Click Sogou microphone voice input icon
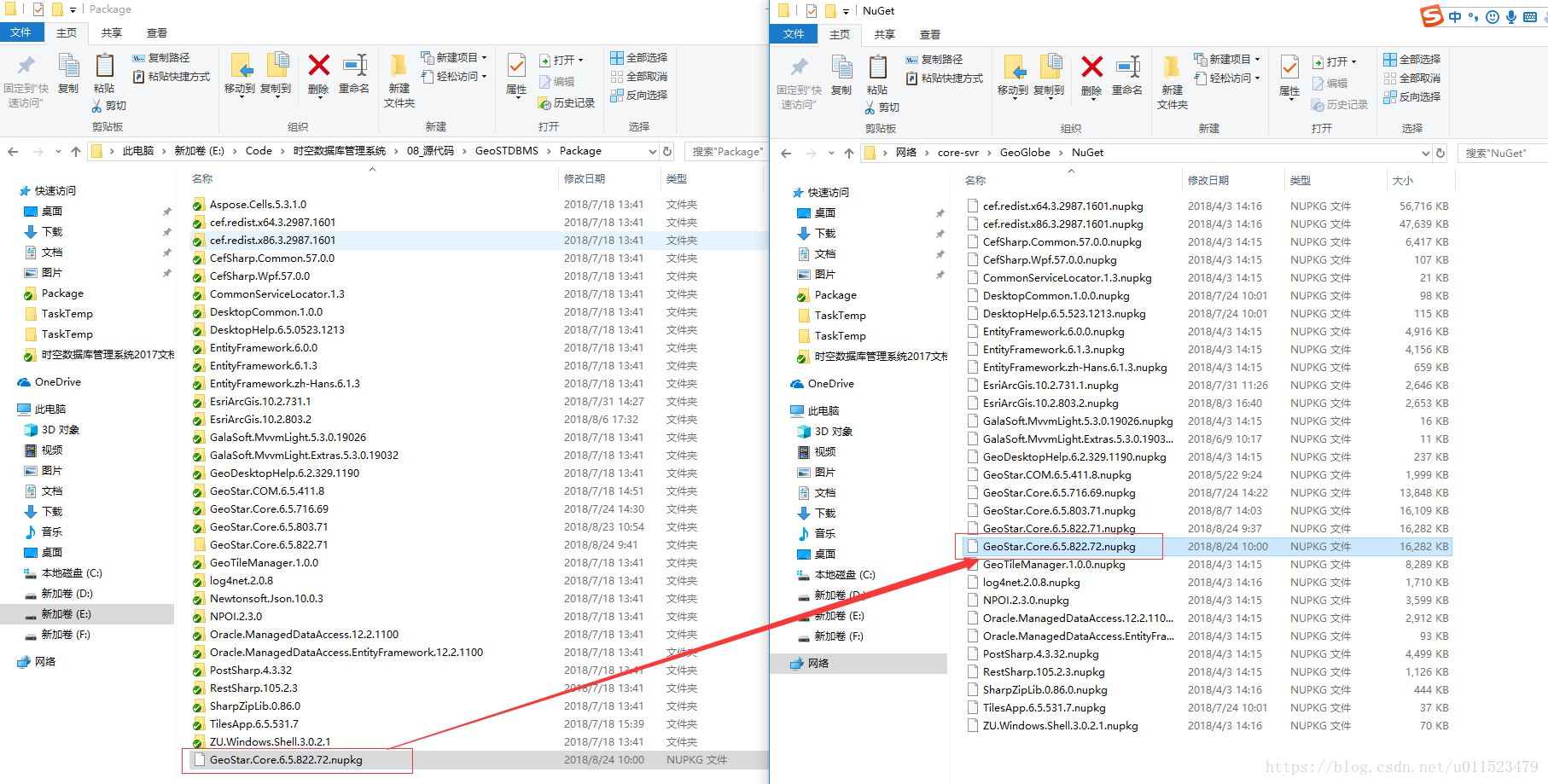 (x=1510, y=17)
